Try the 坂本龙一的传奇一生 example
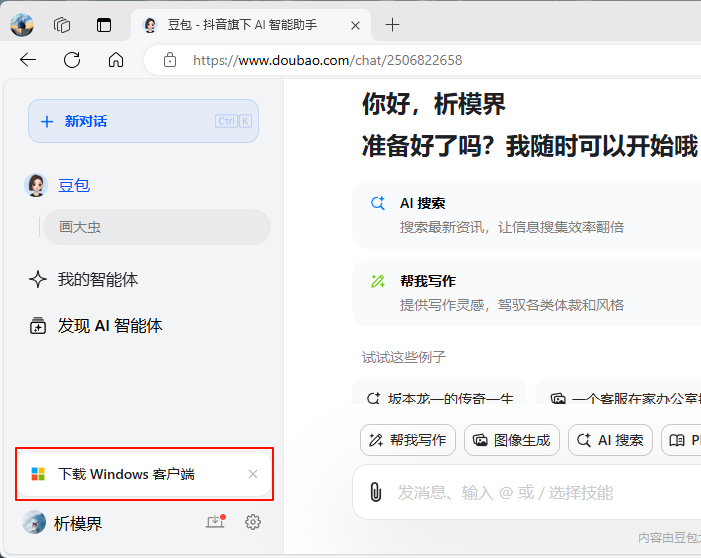Image resolution: width=701 pixels, height=558 pixels. (439, 393)
